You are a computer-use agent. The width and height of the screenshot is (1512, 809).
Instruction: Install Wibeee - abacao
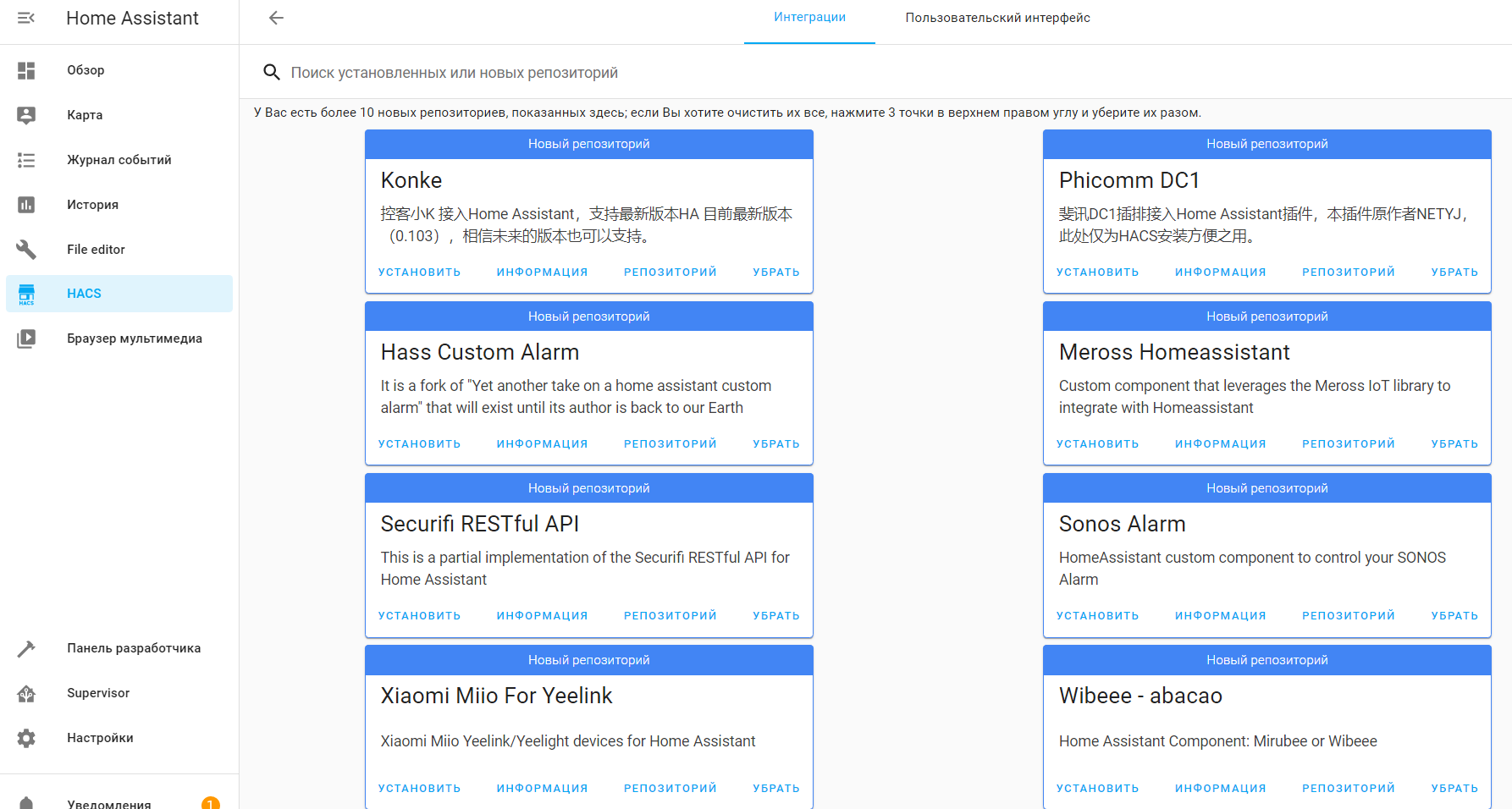tap(1097, 789)
